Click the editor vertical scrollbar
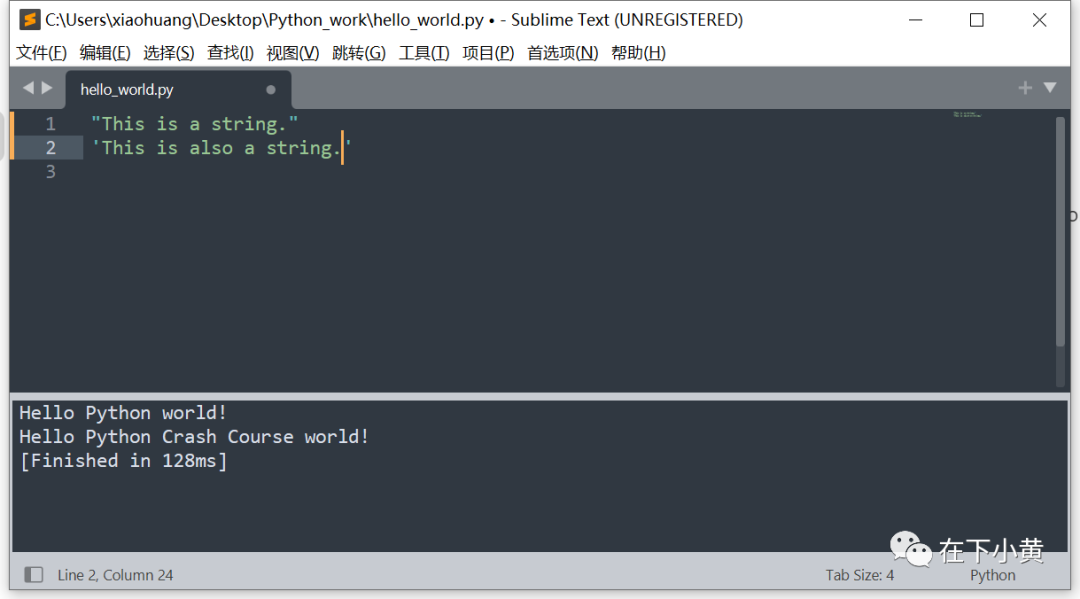This screenshot has height=599, width=1080. 1061,231
